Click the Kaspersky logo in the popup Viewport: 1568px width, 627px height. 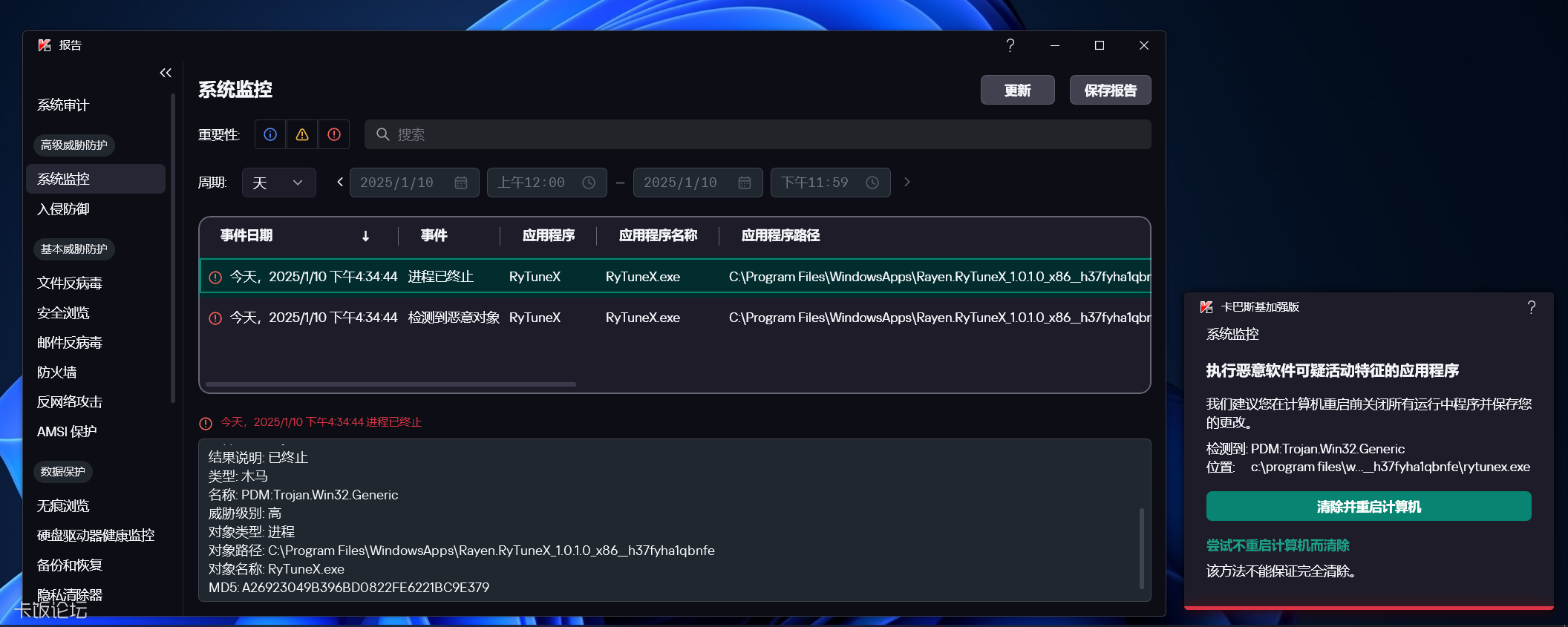[x=1206, y=307]
